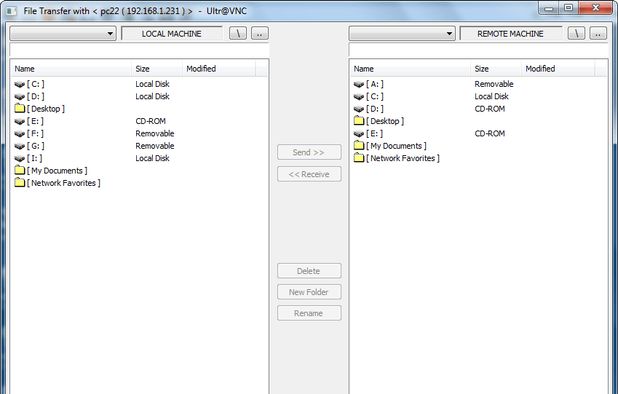Go up one level on local machine

[260, 33]
